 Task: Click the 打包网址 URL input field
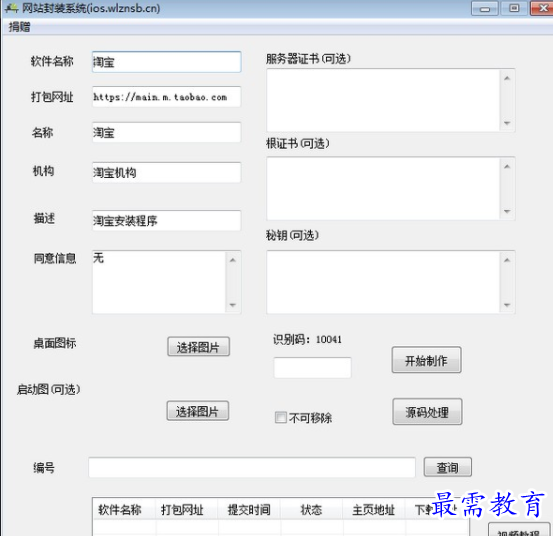(166, 97)
